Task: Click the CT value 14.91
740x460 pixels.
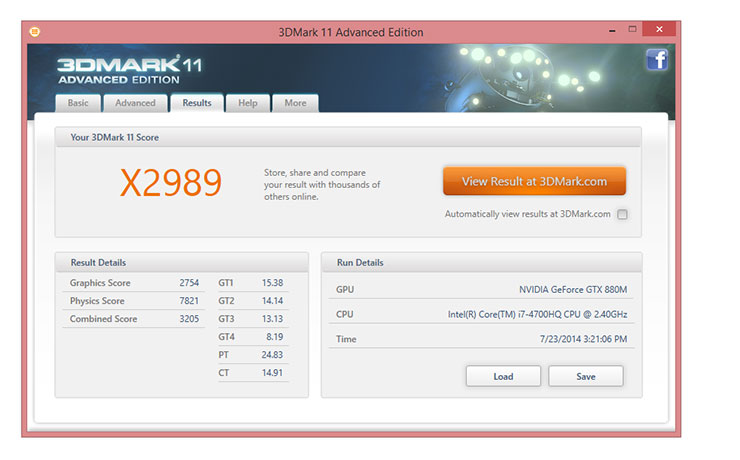Action: point(272,372)
